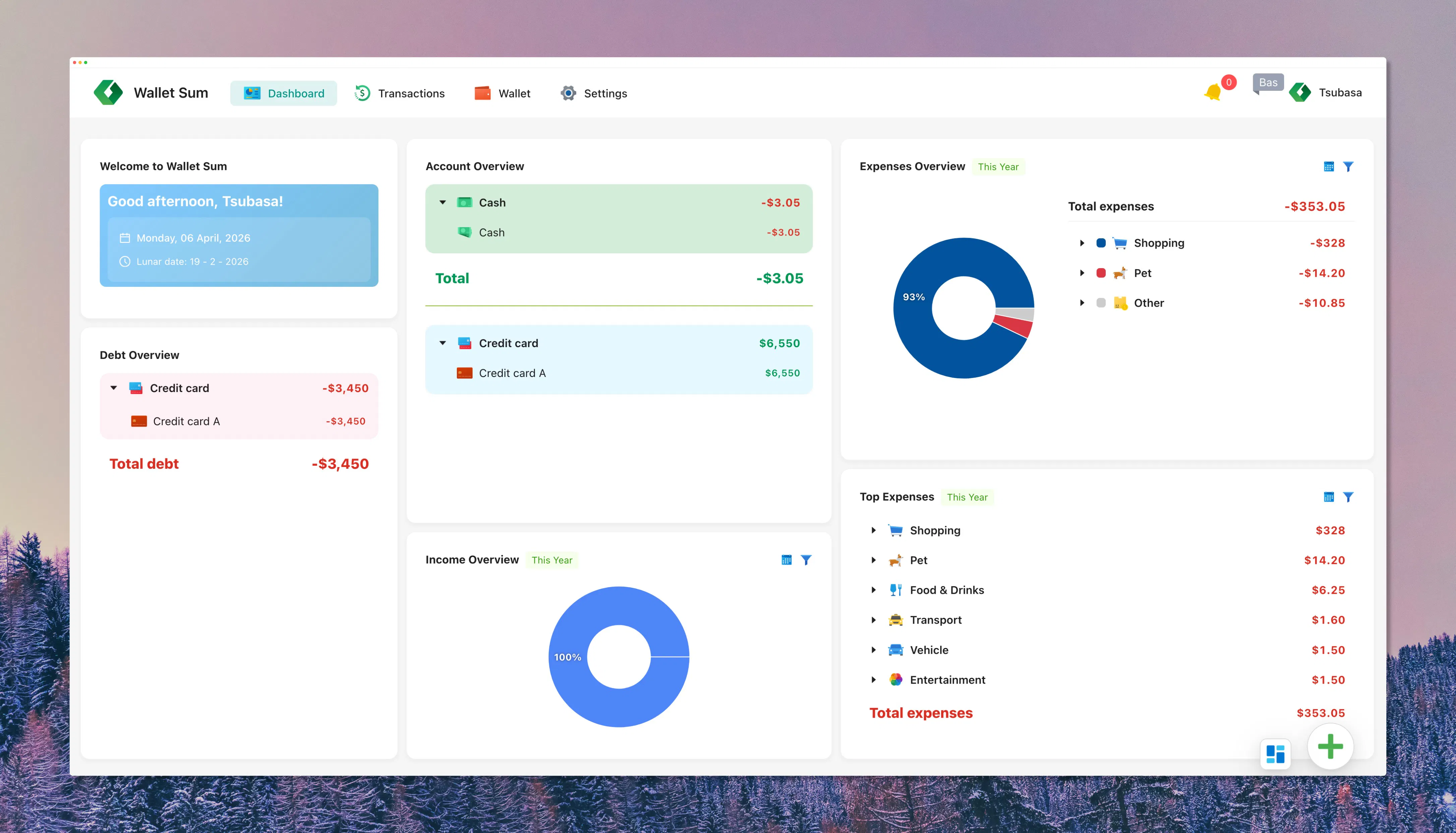
Task: Collapse Credit card group in Account Overview
Action: tap(443, 343)
